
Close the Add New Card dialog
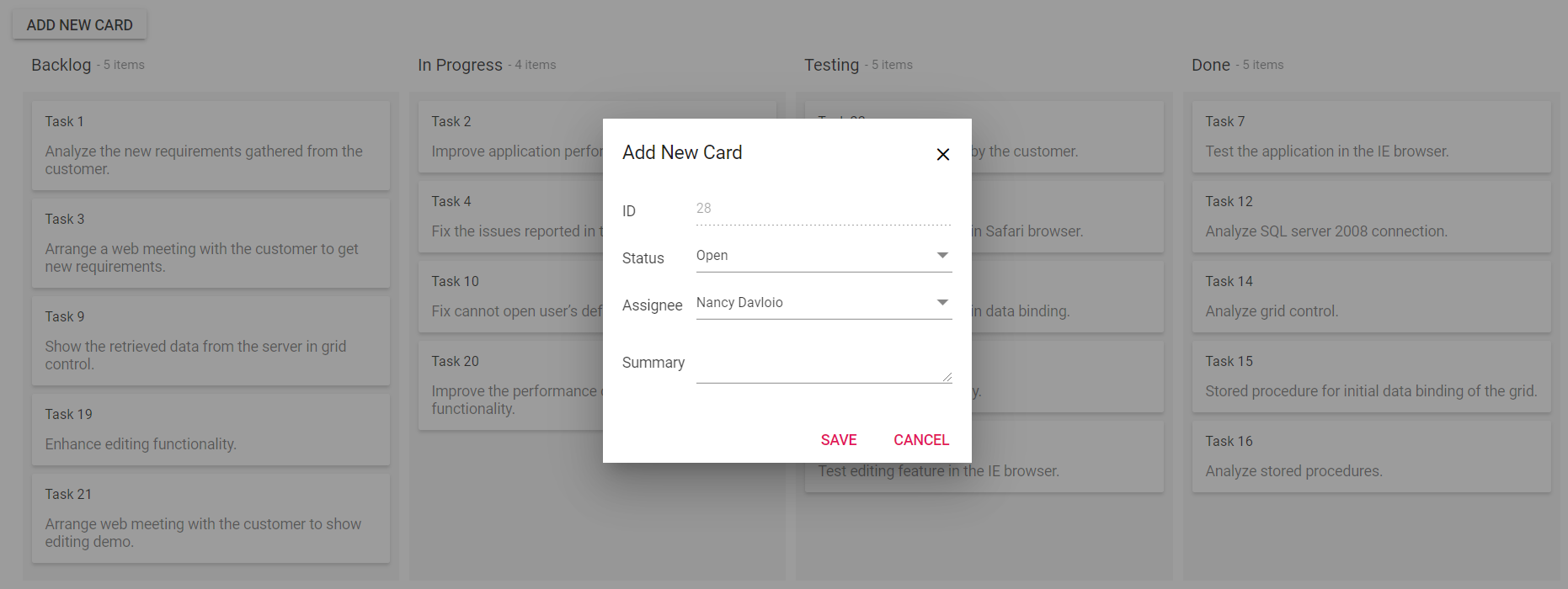(943, 154)
